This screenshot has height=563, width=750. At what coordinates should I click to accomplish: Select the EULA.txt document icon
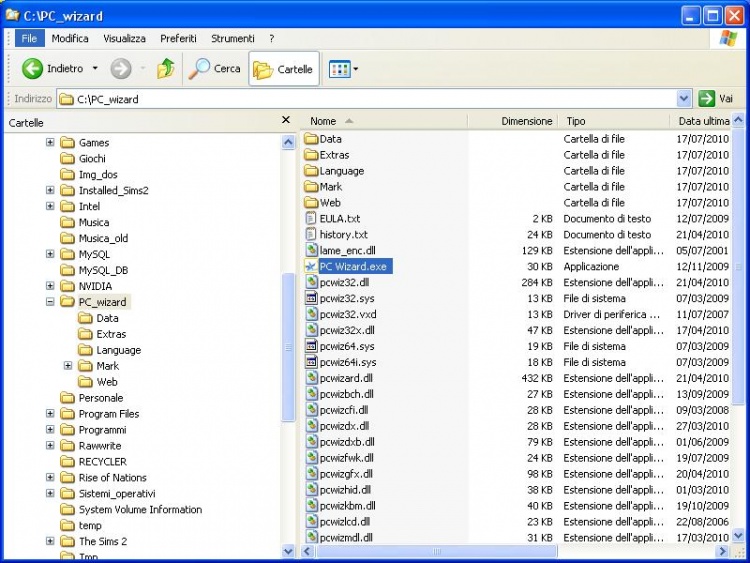click(x=310, y=219)
